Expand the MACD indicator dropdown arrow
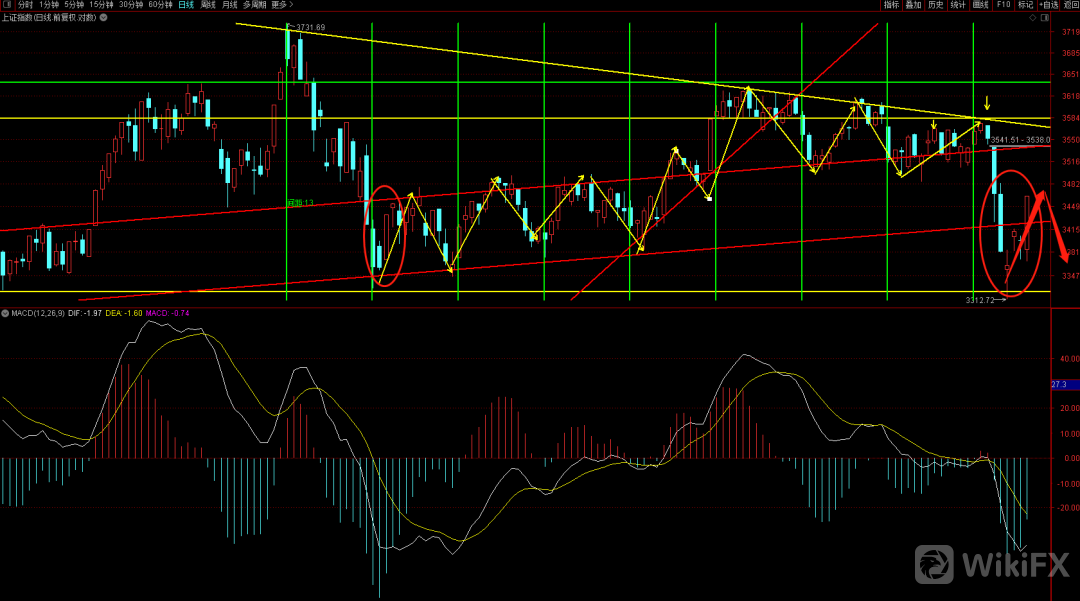 click(5, 313)
